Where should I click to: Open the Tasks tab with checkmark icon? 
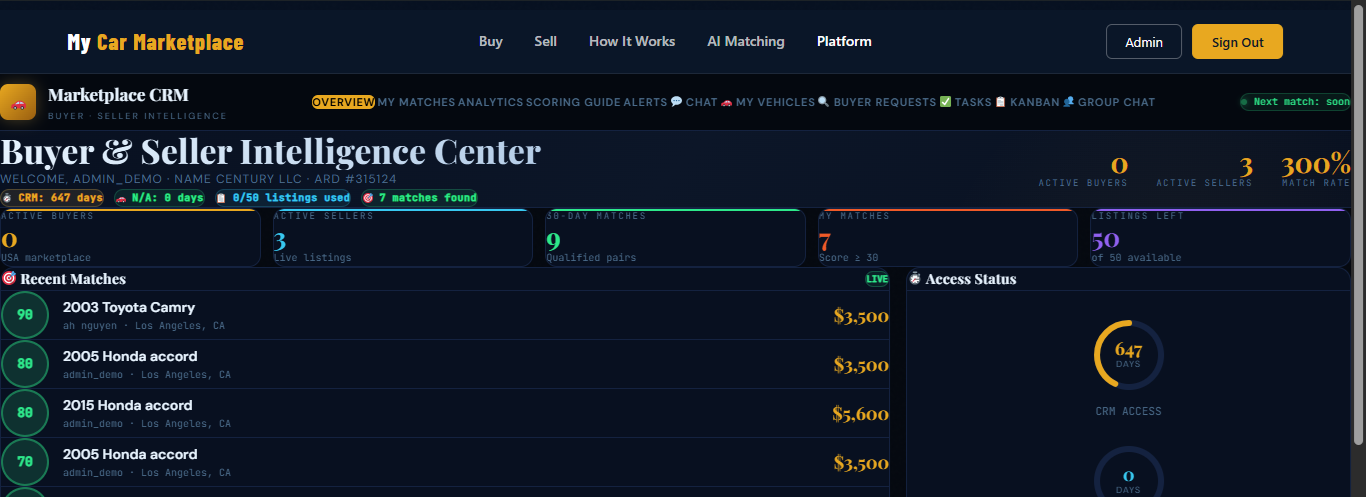click(965, 102)
